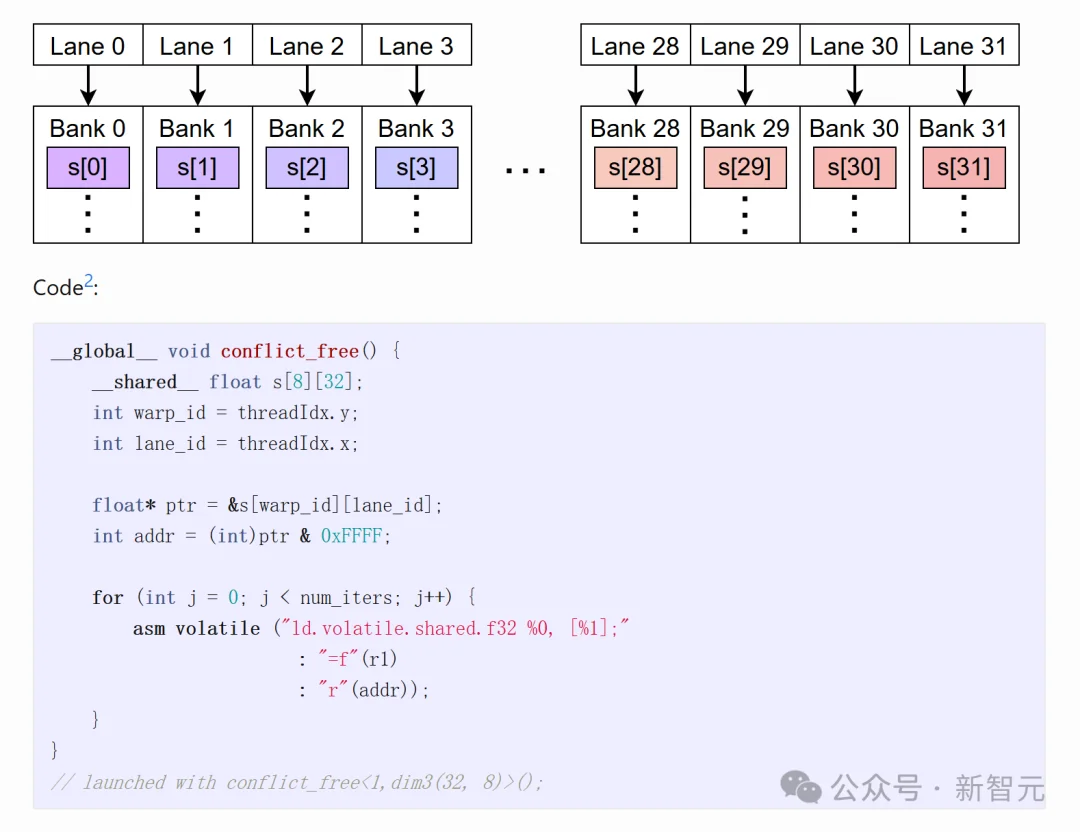The width and height of the screenshot is (1080, 832).
Task: Click the arrow from Lane 1 to Bank 1
Action: [198, 86]
